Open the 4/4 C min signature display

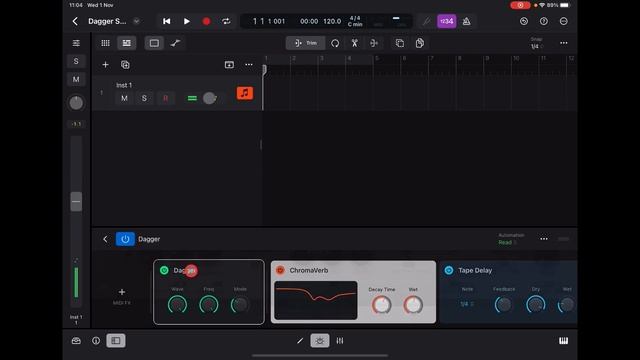click(355, 21)
